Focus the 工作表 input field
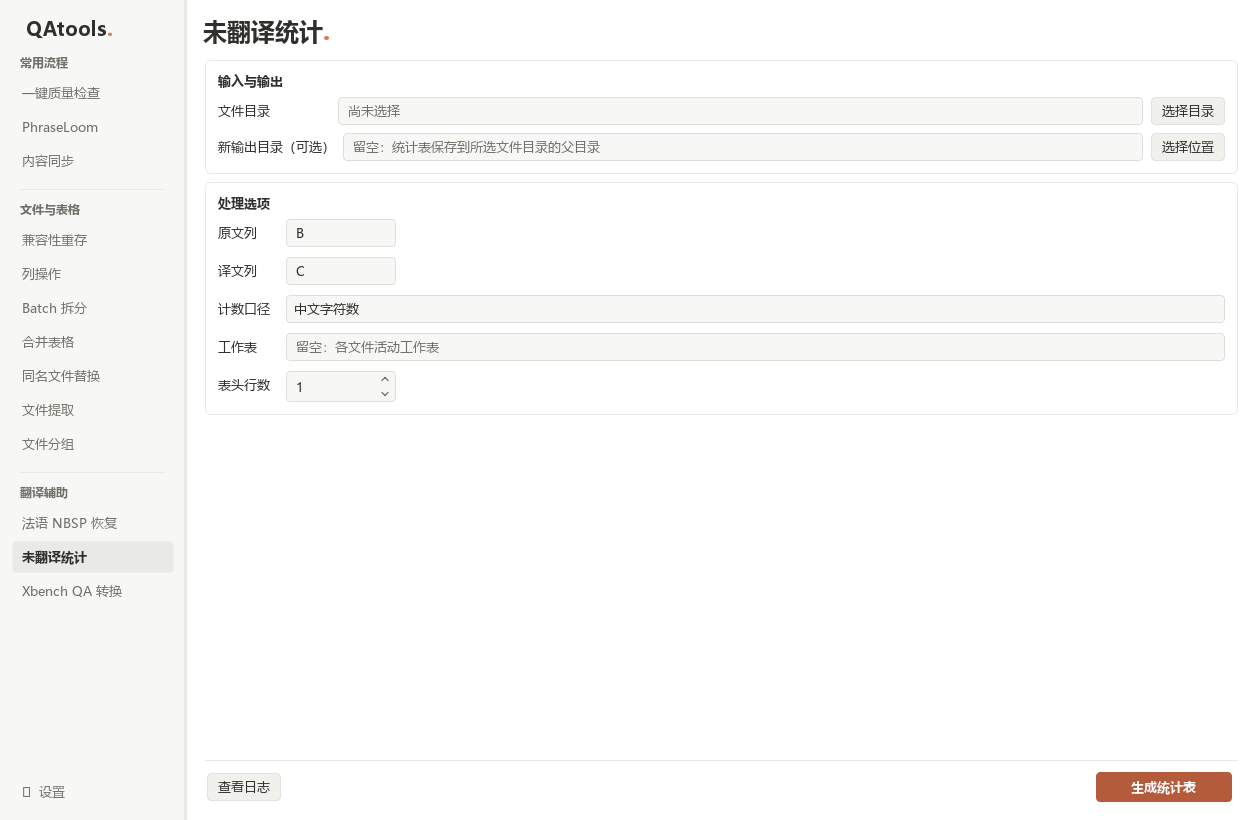 tap(755, 347)
